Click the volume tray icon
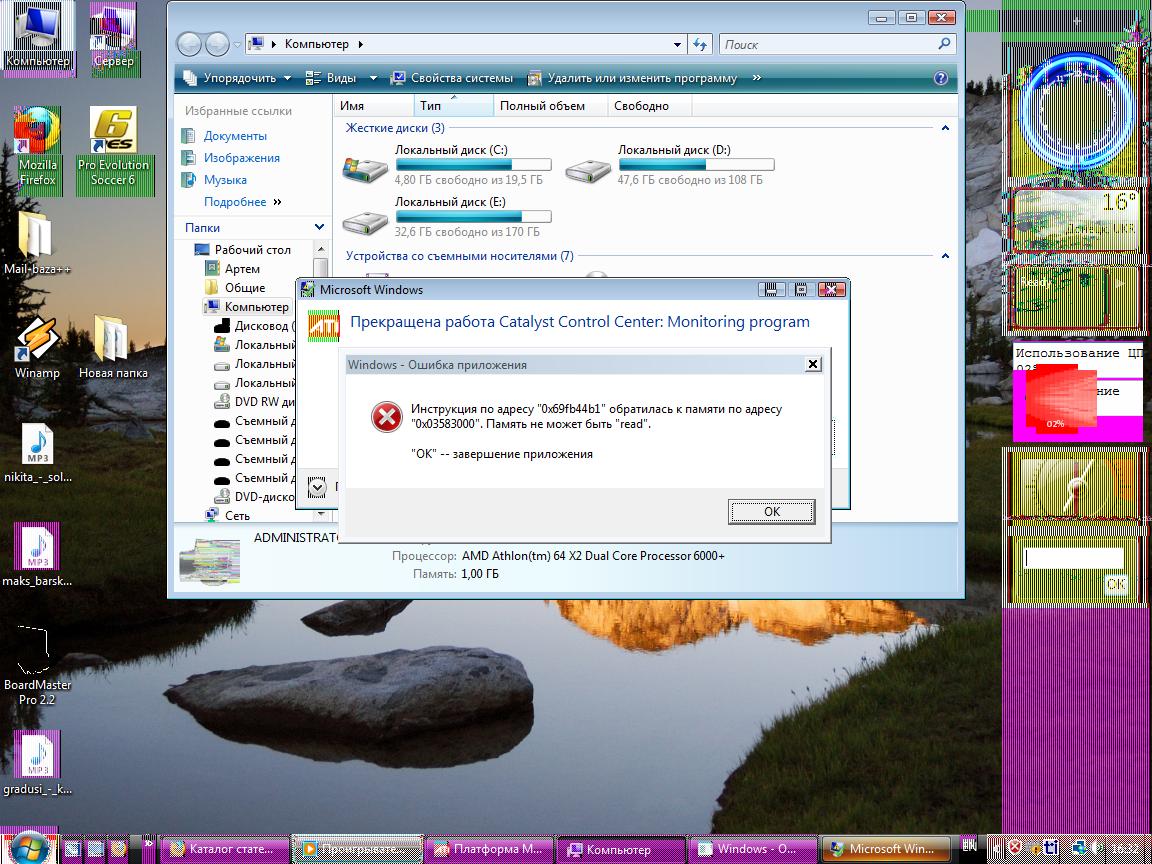 (1096, 848)
